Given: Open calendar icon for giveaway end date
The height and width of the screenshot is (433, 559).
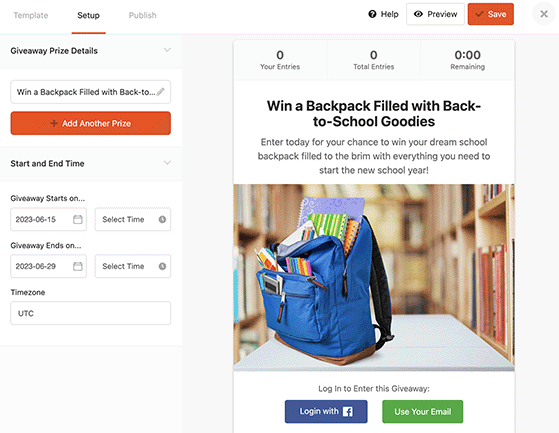Looking at the screenshot, I should (x=78, y=266).
